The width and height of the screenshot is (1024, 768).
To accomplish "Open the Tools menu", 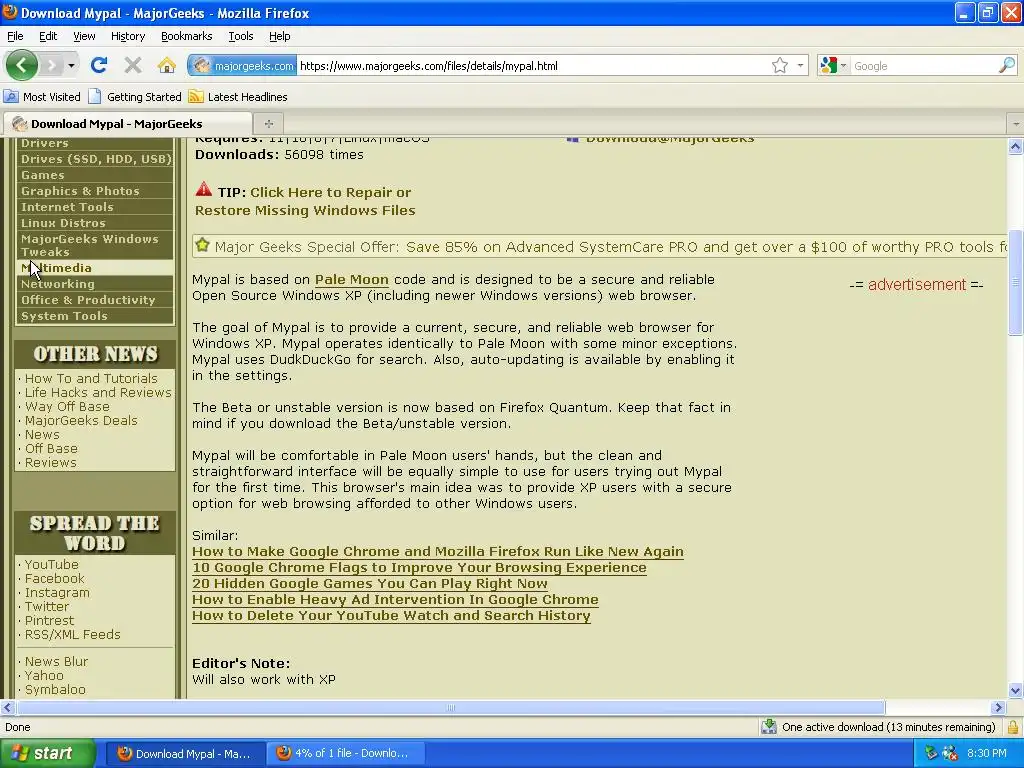I will pos(240,36).
